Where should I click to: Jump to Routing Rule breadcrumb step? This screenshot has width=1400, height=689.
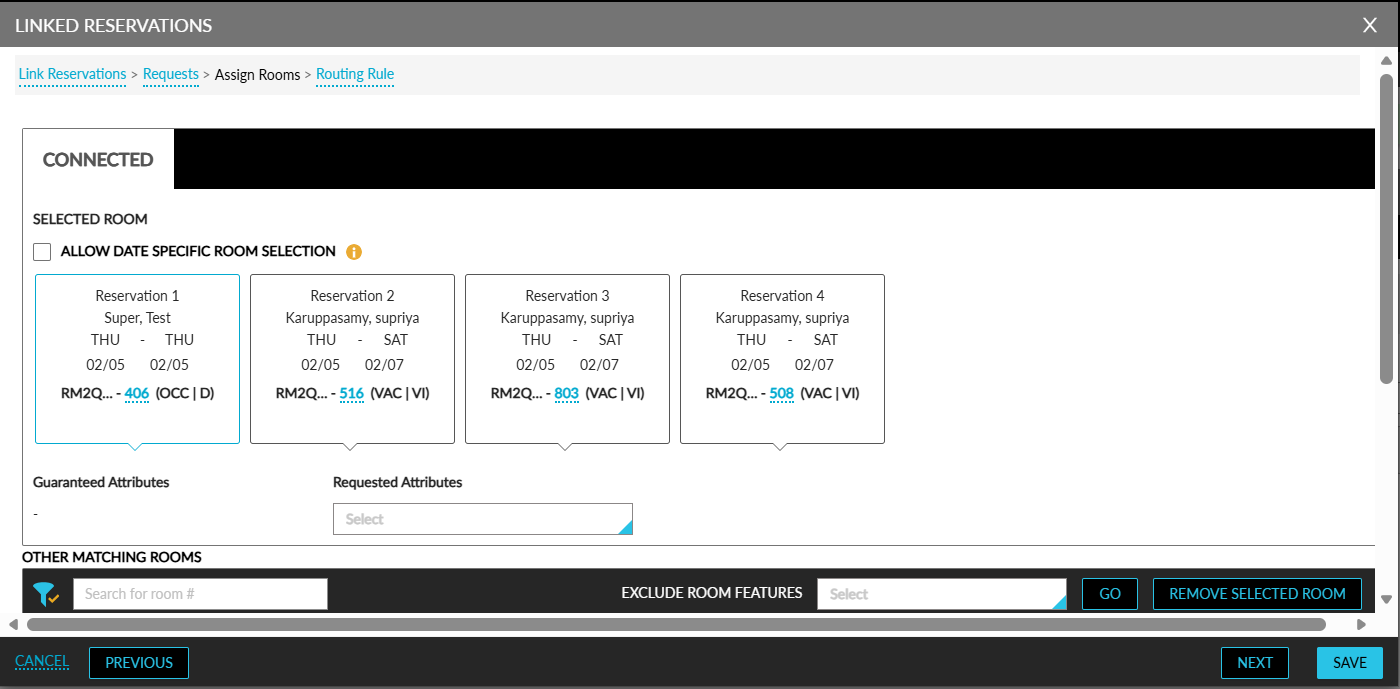click(355, 75)
